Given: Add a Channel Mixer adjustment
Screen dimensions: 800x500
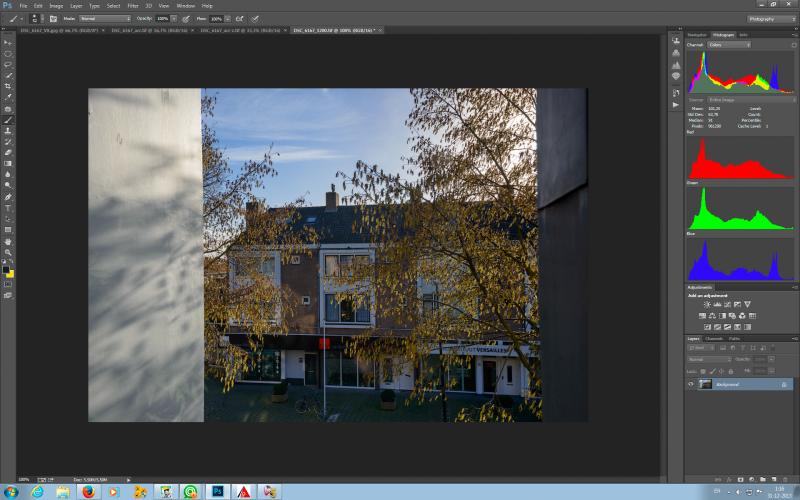Looking at the screenshot, I should click(742, 316).
